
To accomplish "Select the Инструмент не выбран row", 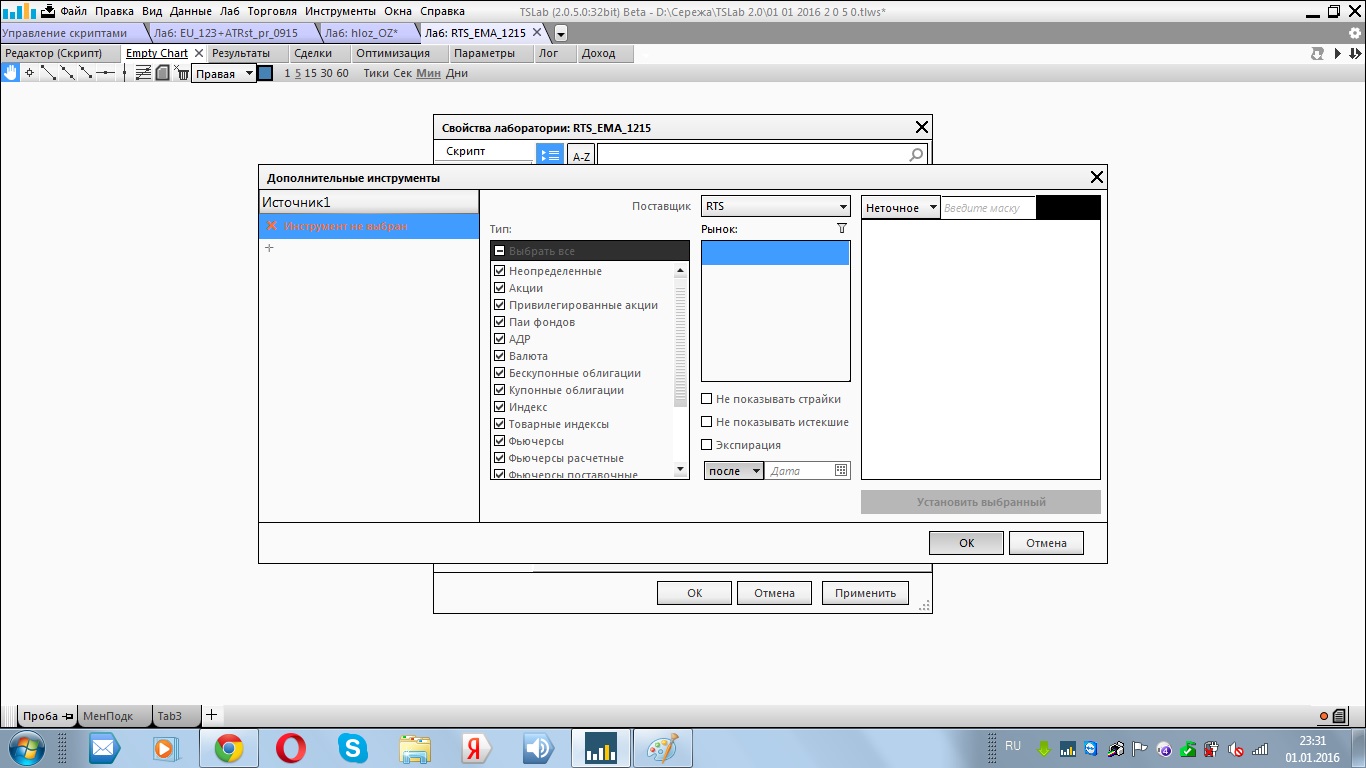I will tap(369, 226).
